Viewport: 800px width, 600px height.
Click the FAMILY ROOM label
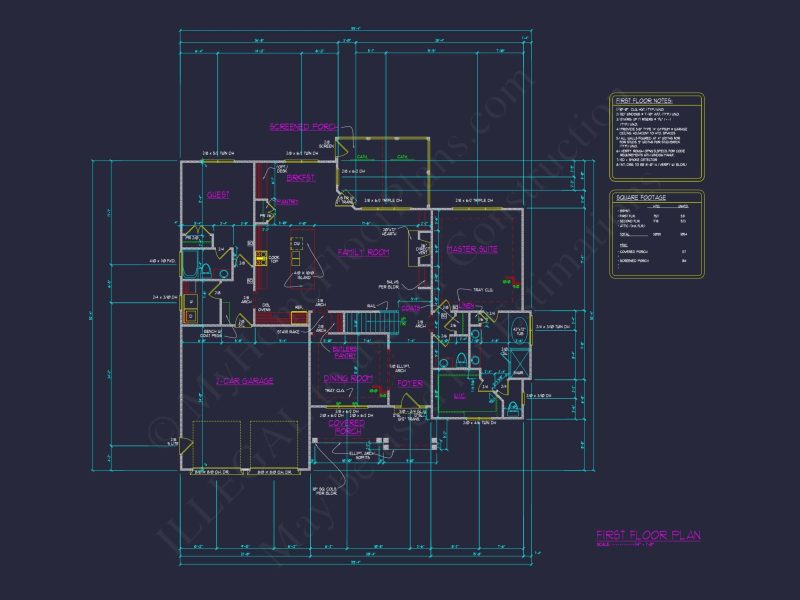[363, 252]
